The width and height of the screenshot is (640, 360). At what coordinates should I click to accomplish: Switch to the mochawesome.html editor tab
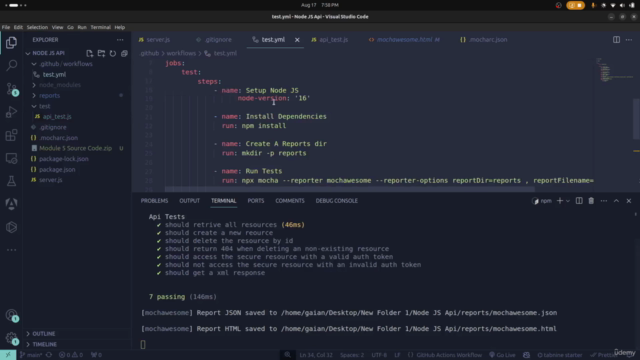pyautogui.click(x=404, y=40)
